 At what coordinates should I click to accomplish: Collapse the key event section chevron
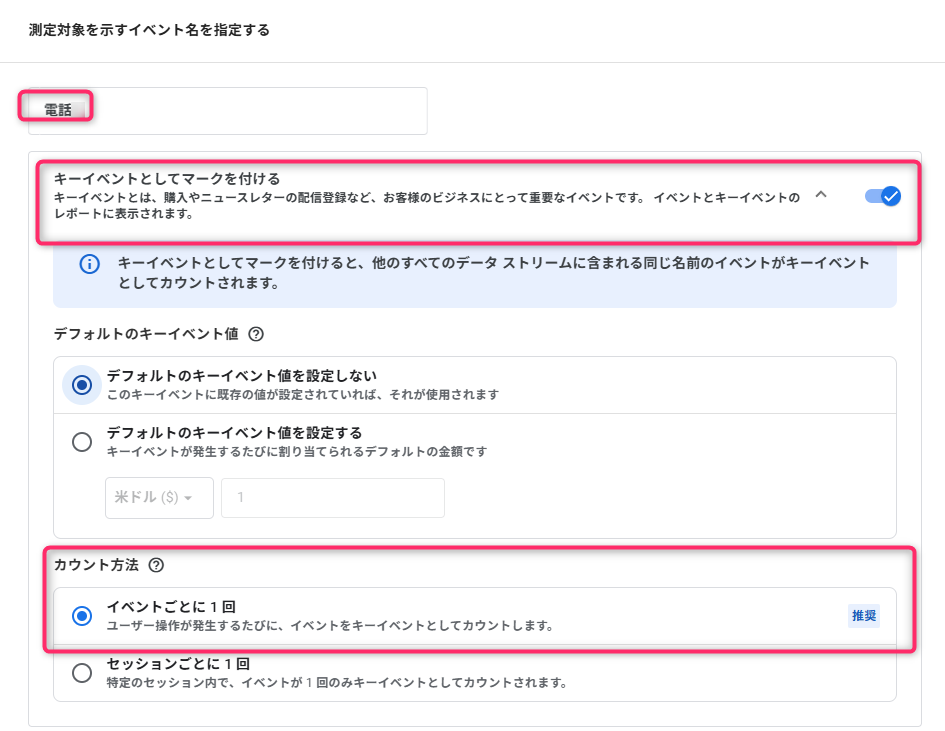(821, 195)
